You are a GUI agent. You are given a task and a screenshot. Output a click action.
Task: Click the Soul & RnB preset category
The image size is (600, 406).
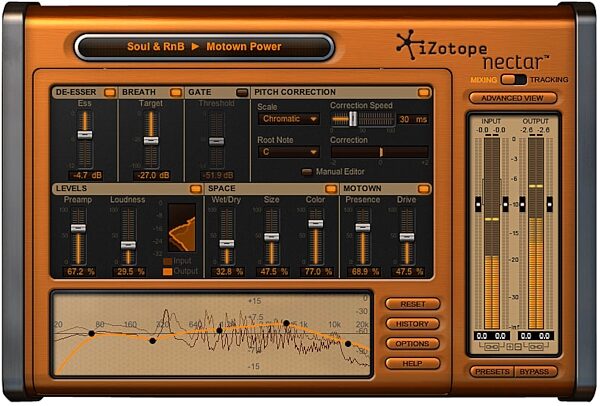(156, 47)
